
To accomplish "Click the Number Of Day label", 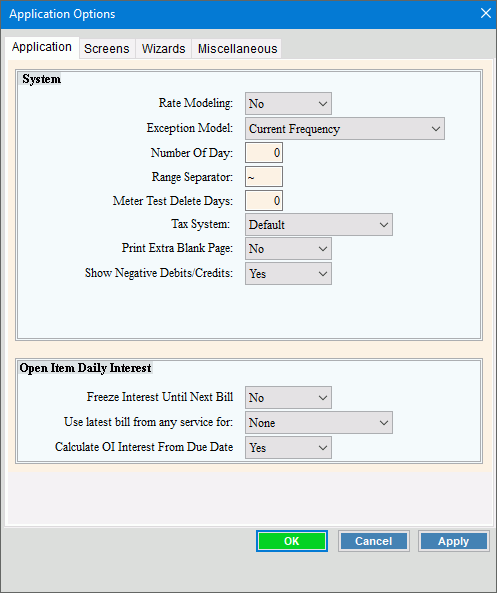I will point(192,153).
